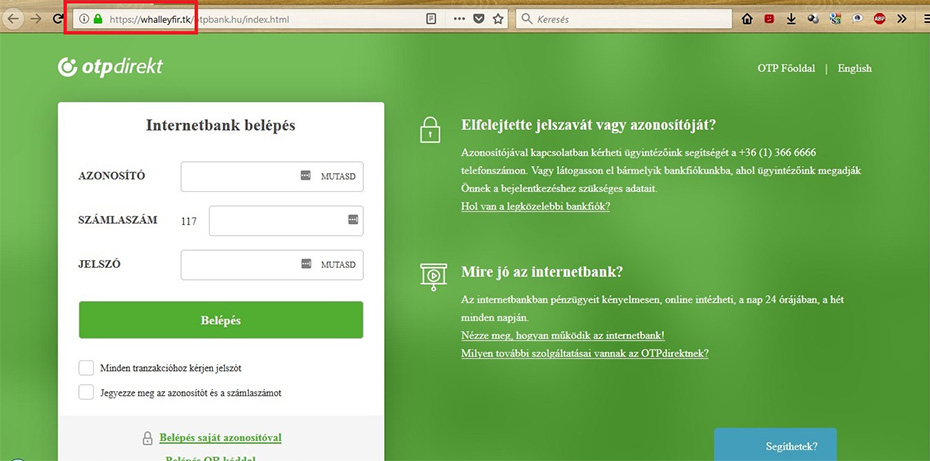Open the Downloads arrow in the toolbar
Screen dimensions: 930x461
click(791, 19)
